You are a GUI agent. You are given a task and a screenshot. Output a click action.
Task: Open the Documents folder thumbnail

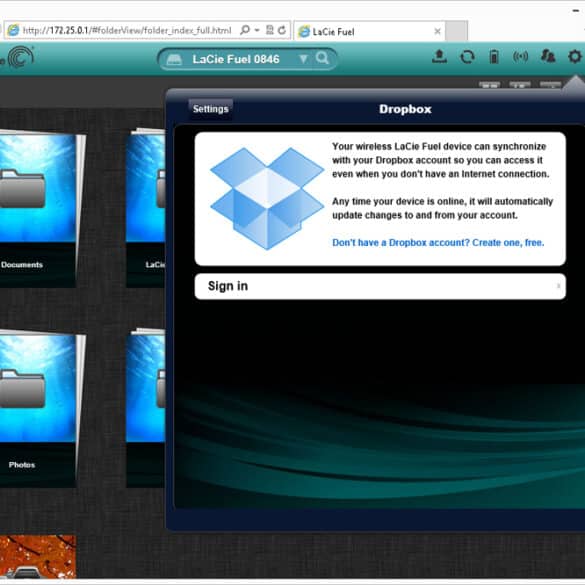point(38,209)
